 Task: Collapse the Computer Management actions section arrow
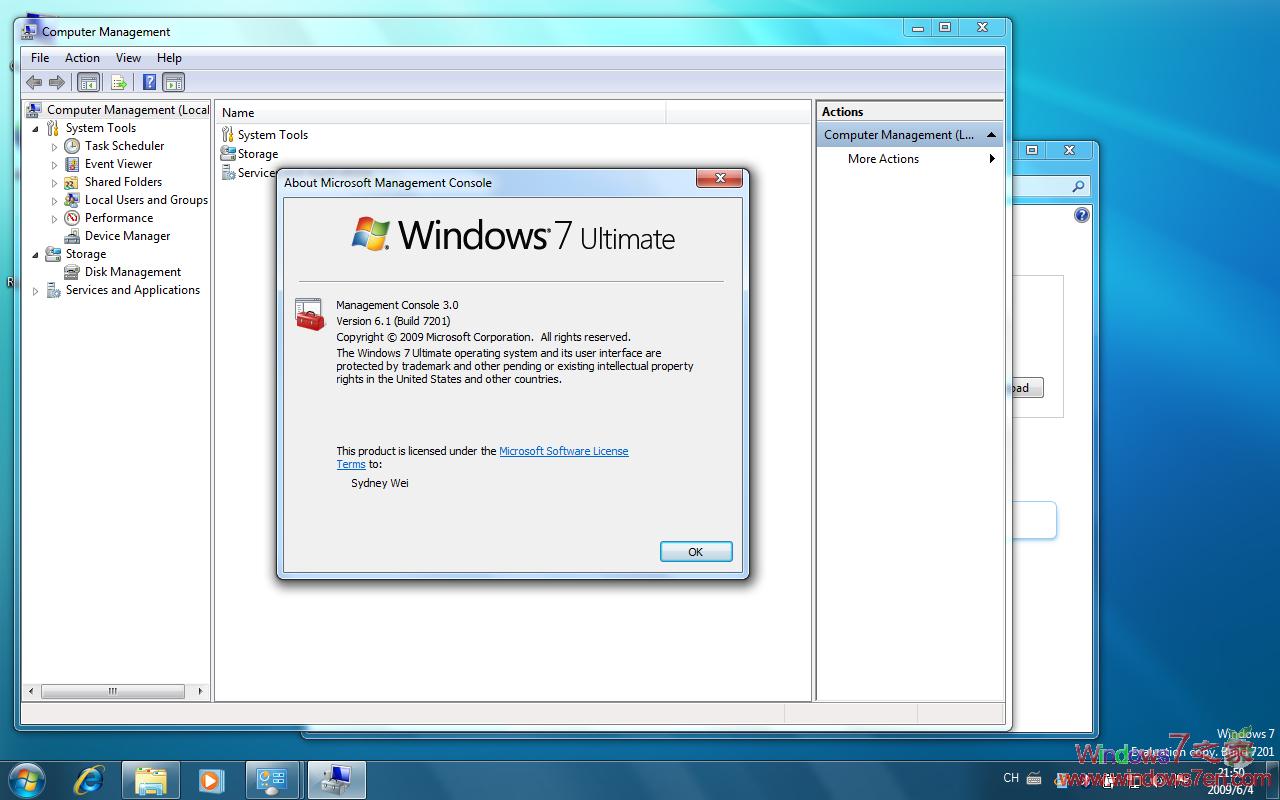[x=991, y=135]
